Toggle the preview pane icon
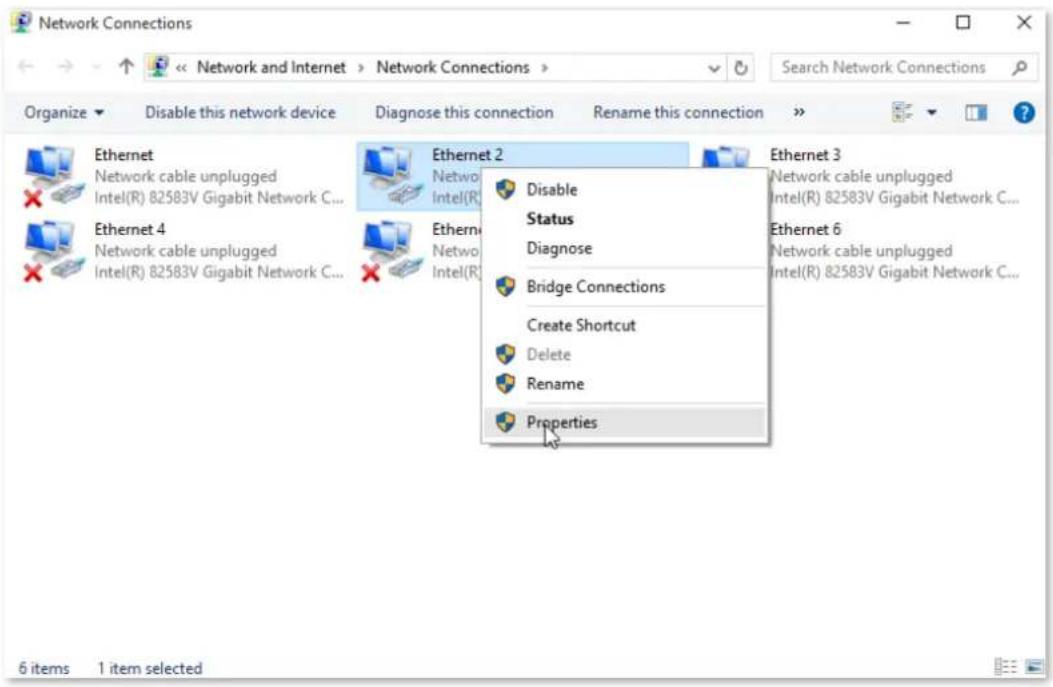 coord(976,112)
